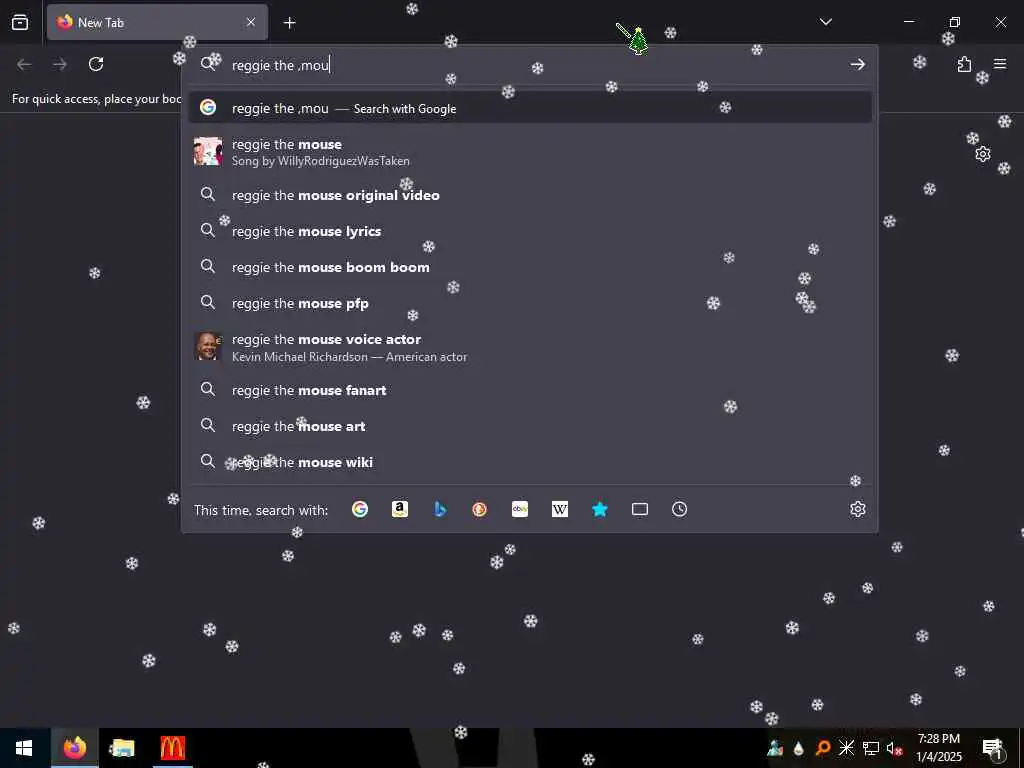Image resolution: width=1024 pixels, height=768 pixels.
Task: Click the browser back arrow
Action: [24, 64]
